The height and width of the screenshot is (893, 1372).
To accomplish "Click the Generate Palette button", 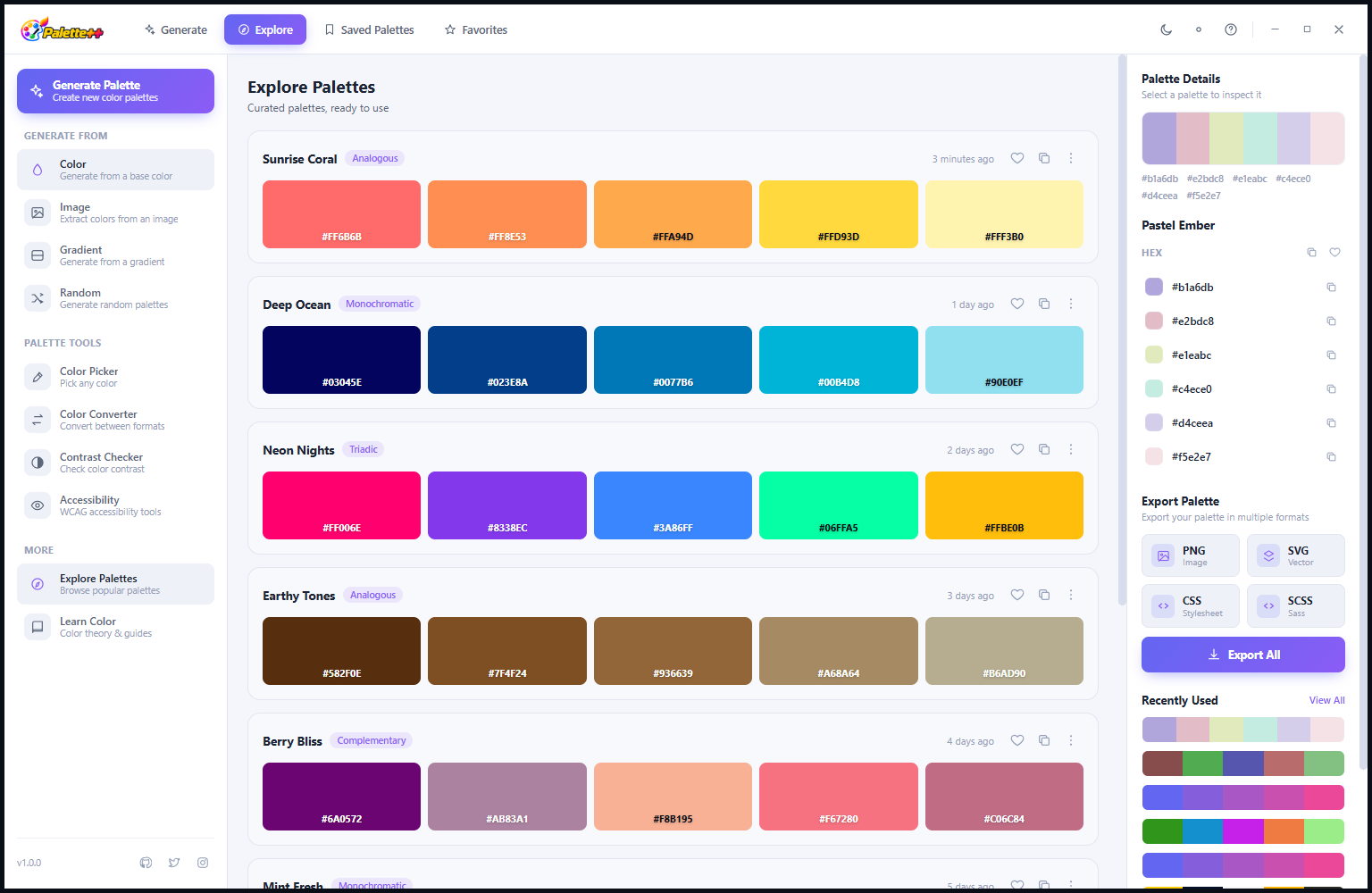I will (115, 91).
